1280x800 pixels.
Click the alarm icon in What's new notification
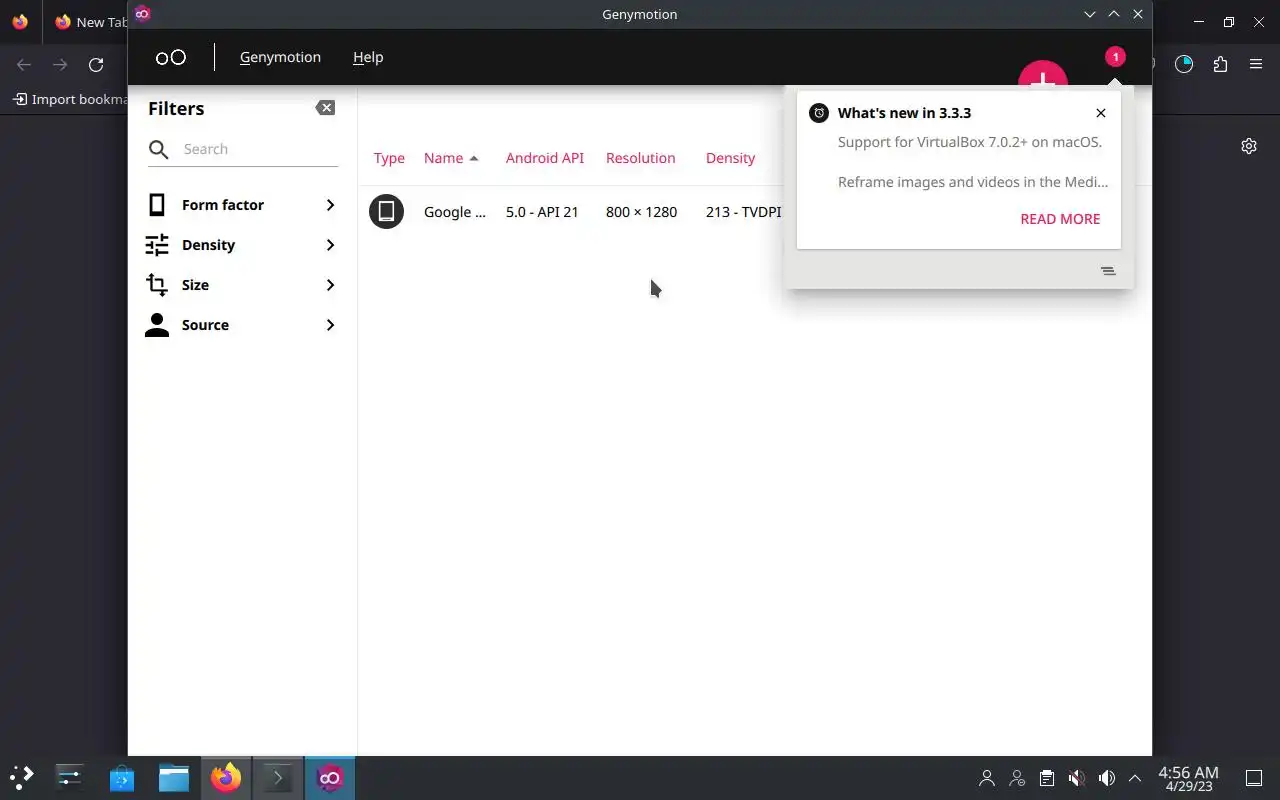click(819, 113)
